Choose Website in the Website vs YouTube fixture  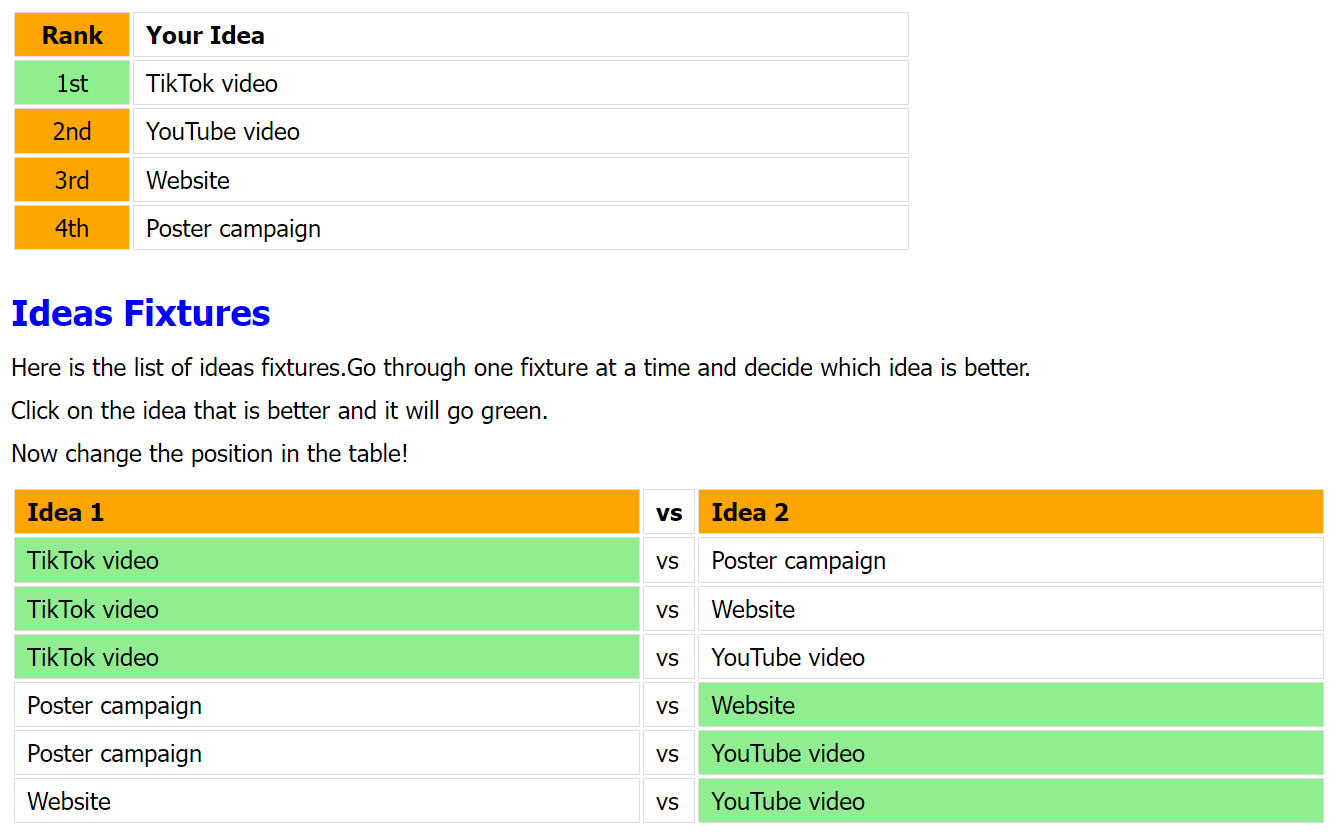tap(326, 801)
